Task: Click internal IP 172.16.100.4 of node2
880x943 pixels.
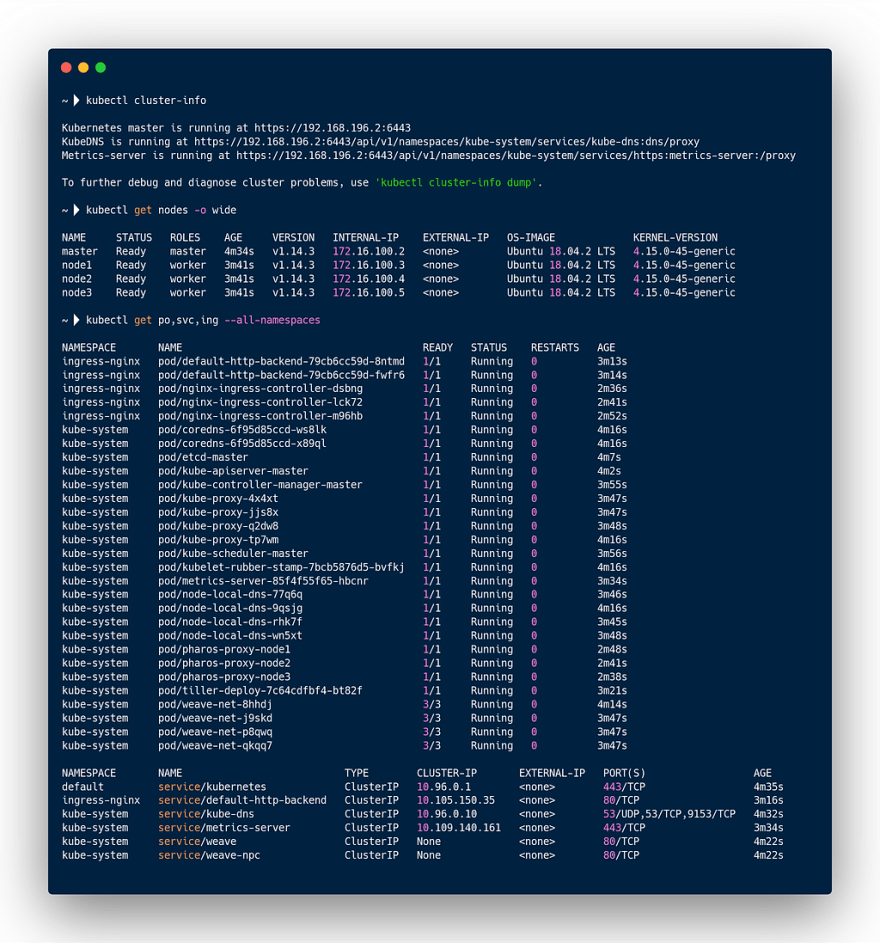Action: click(x=369, y=279)
